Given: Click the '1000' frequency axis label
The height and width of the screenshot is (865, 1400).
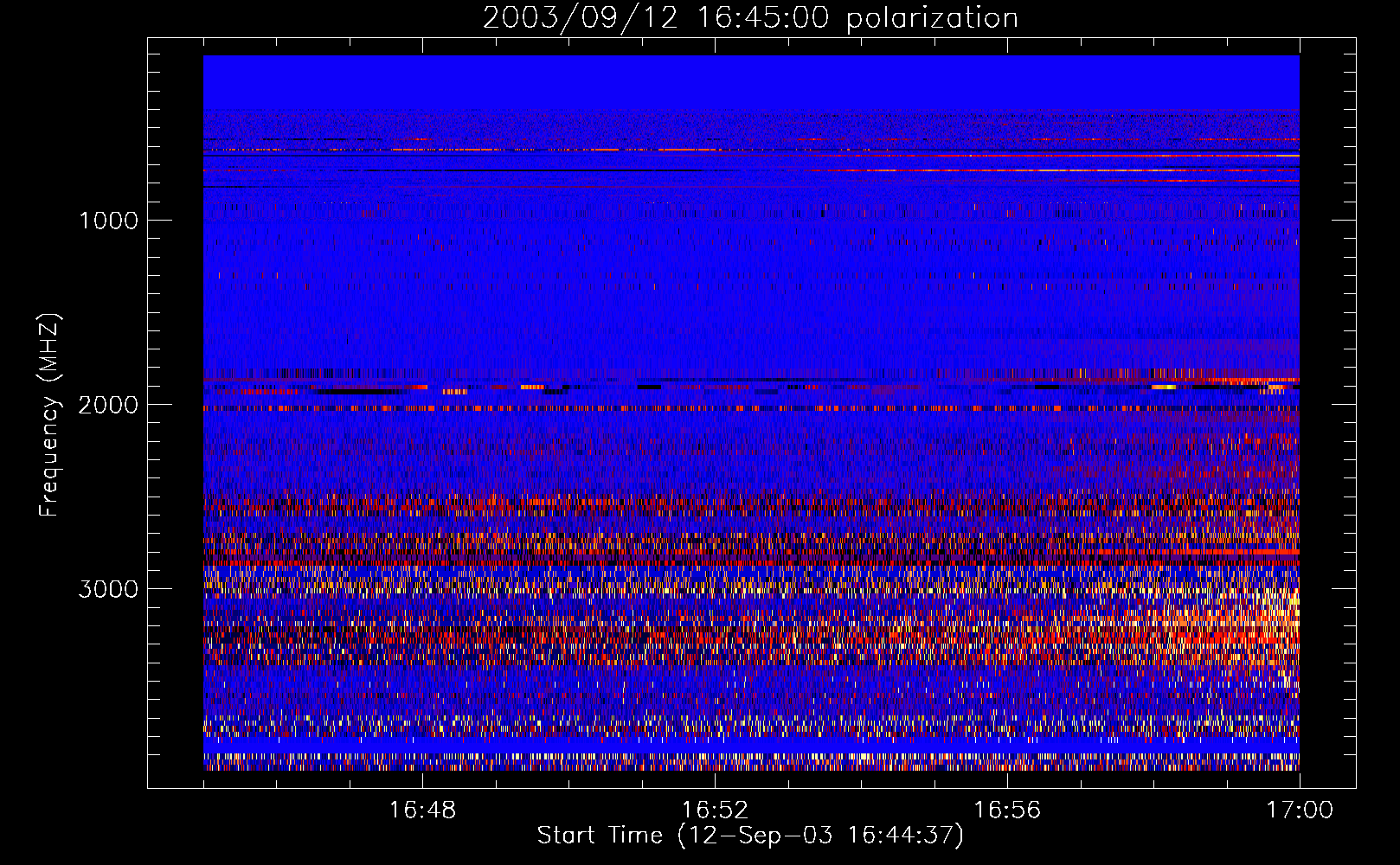Looking at the screenshot, I should (108, 221).
